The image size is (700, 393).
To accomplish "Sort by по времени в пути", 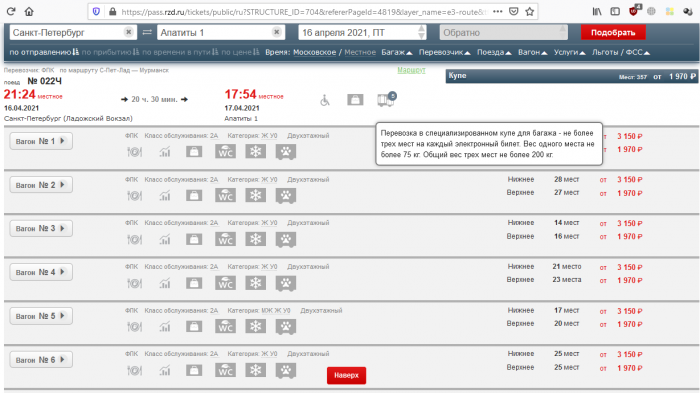I will [x=180, y=52].
